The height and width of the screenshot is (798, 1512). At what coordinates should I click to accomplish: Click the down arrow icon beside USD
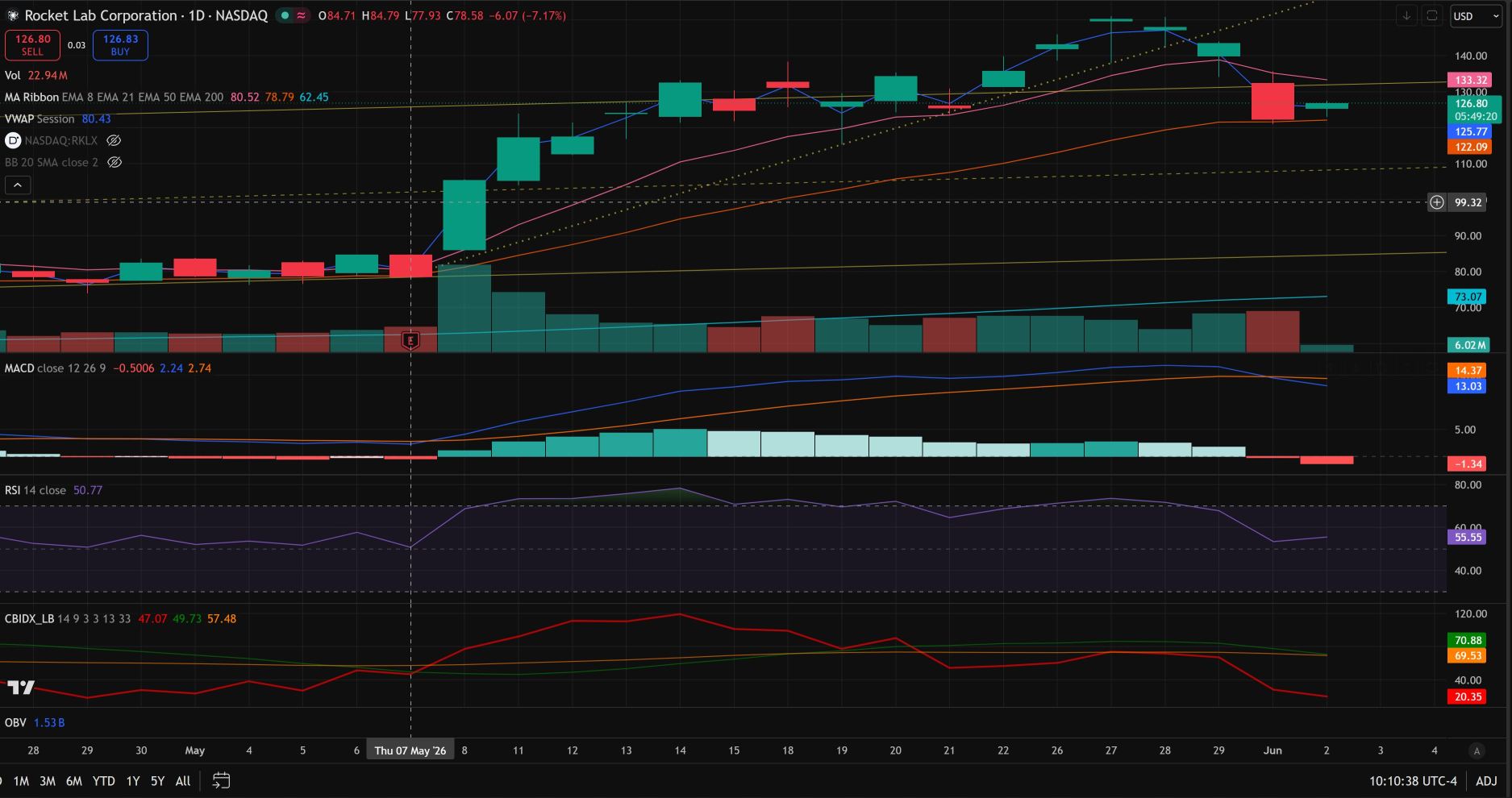1407,15
